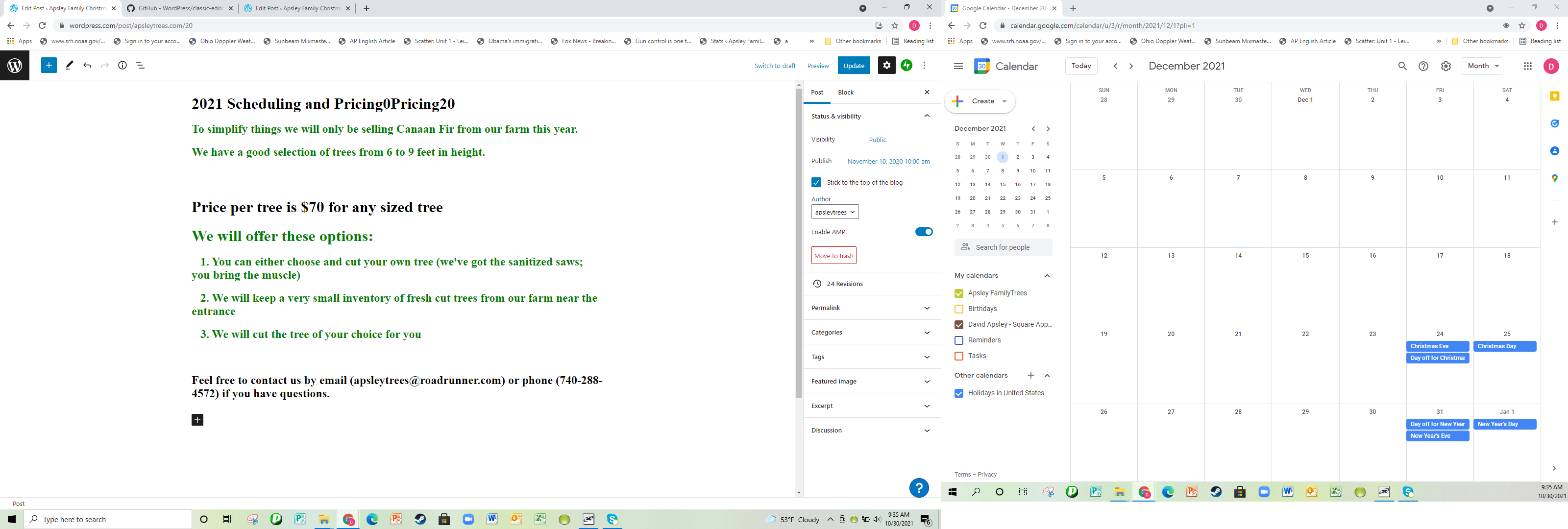Click the undo arrow in editor toolbar

[x=87, y=65]
